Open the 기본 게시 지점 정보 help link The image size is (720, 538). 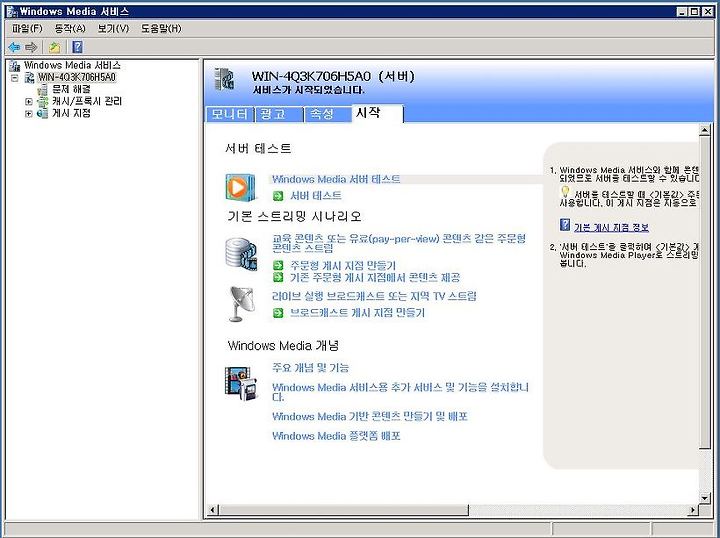(x=611, y=227)
